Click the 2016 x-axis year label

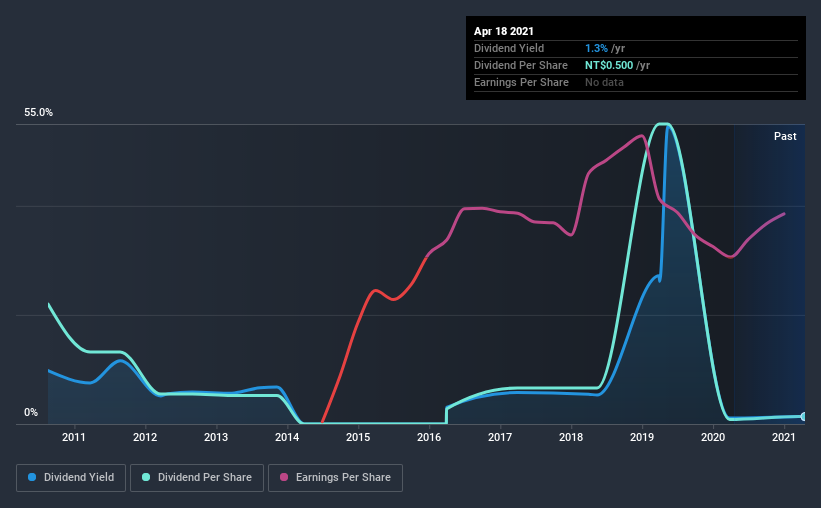tap(429, 437)
